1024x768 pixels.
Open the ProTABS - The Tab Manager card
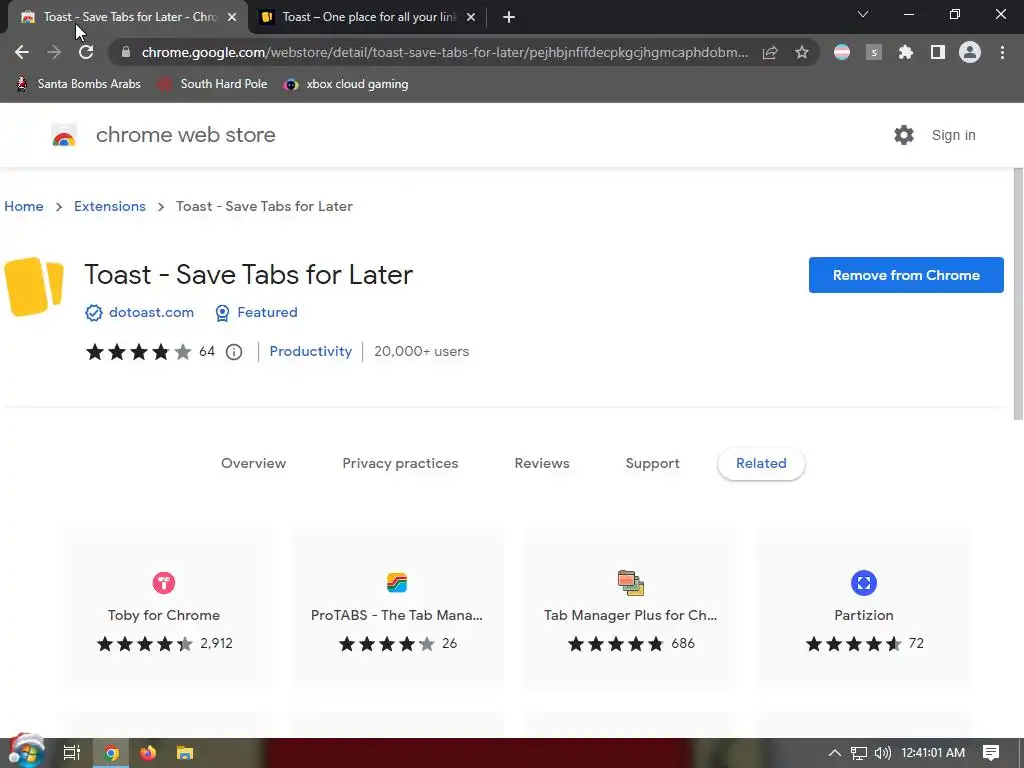[x=397, y=609]
